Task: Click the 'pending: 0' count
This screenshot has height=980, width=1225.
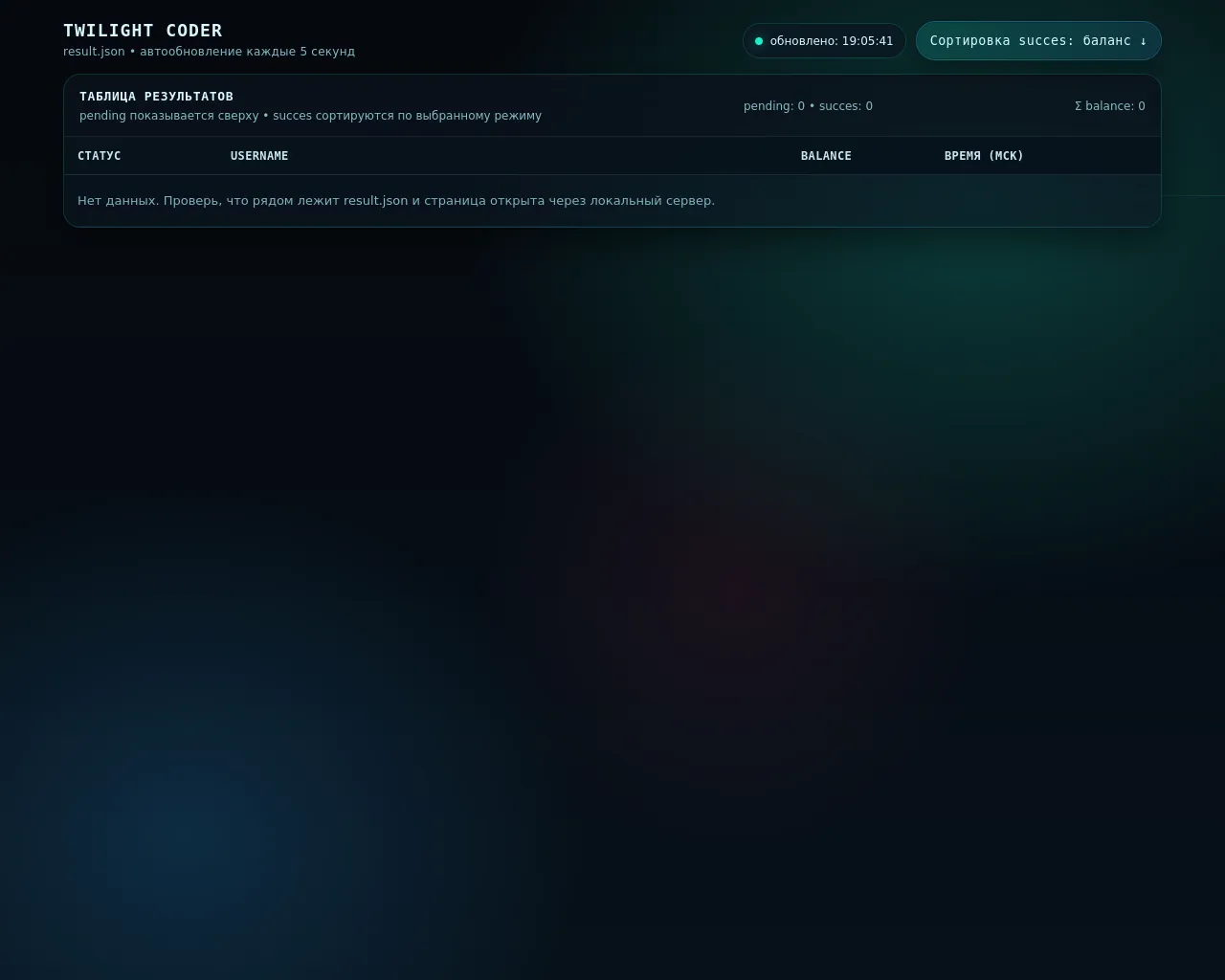Action: (x=774, y=106)
